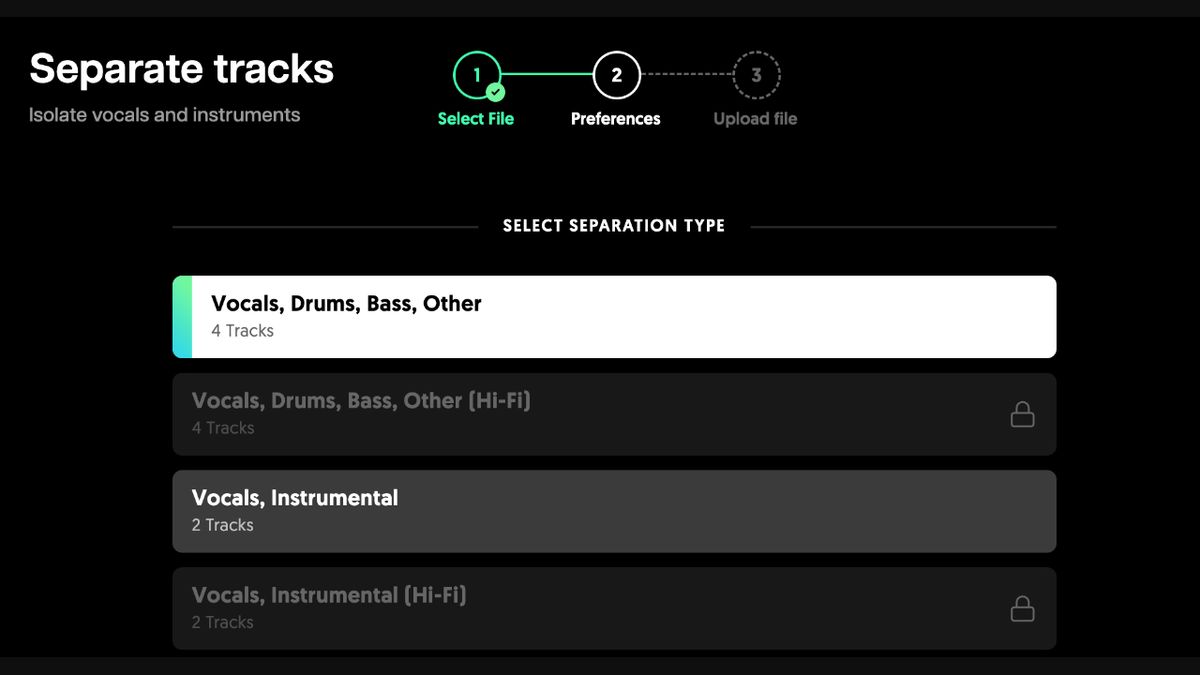The width and height of the screenshot is (1200, 675).
Task: Go to the Upload file step
Action: pyautogui.click(x=754, y=118)
